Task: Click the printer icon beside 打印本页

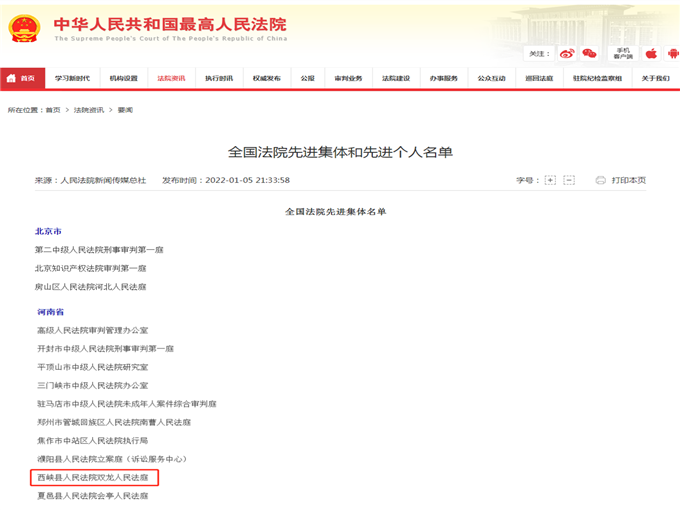Action: click(x=600, y=180)
